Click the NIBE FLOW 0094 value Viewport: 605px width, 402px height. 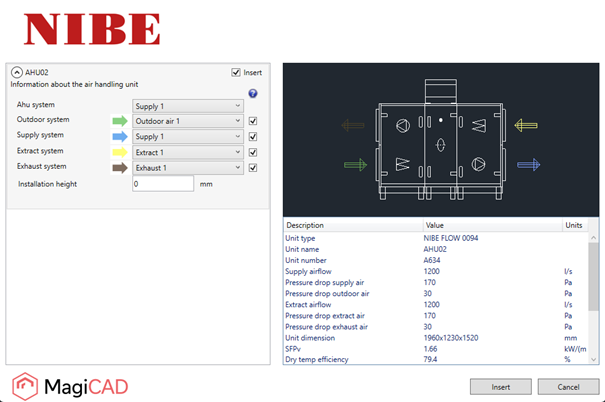pyautogui.click(x=451, y=238)
